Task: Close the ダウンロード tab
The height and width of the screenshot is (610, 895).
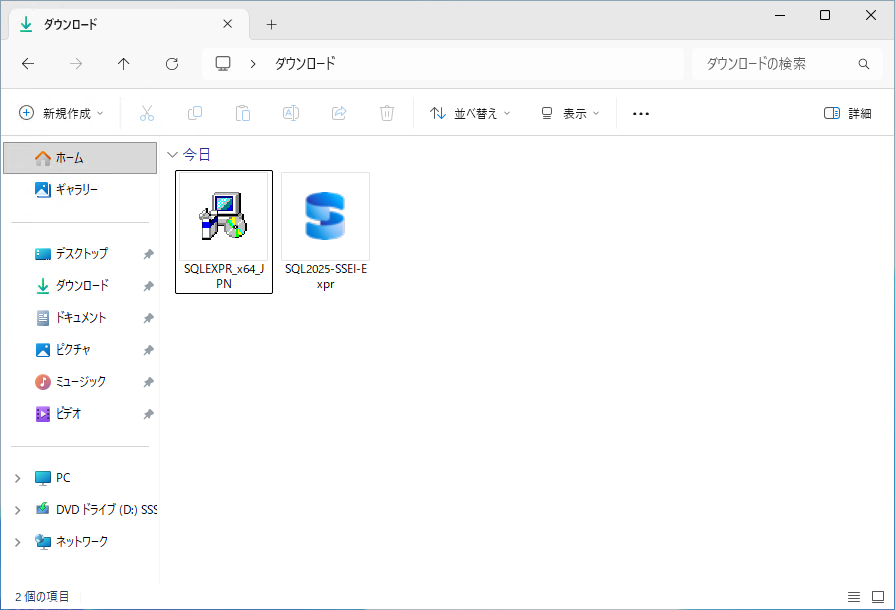Action: (x=227, y=24)
